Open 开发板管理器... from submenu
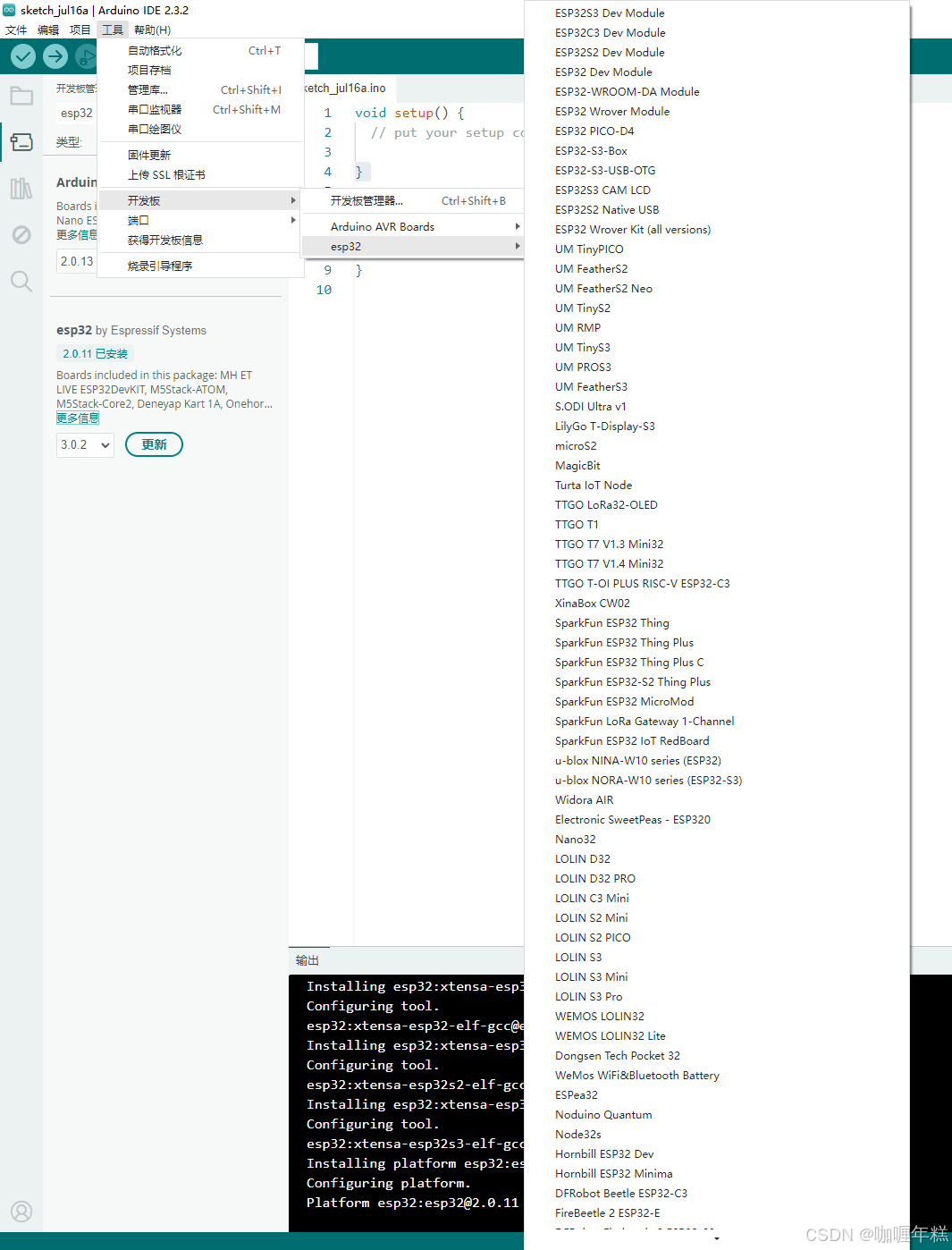 [412, 201]
